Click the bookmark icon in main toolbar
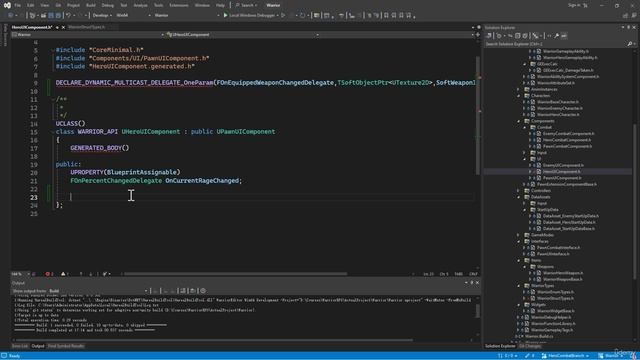This screenshot has width=640, height=360. [x=386, y=15]
